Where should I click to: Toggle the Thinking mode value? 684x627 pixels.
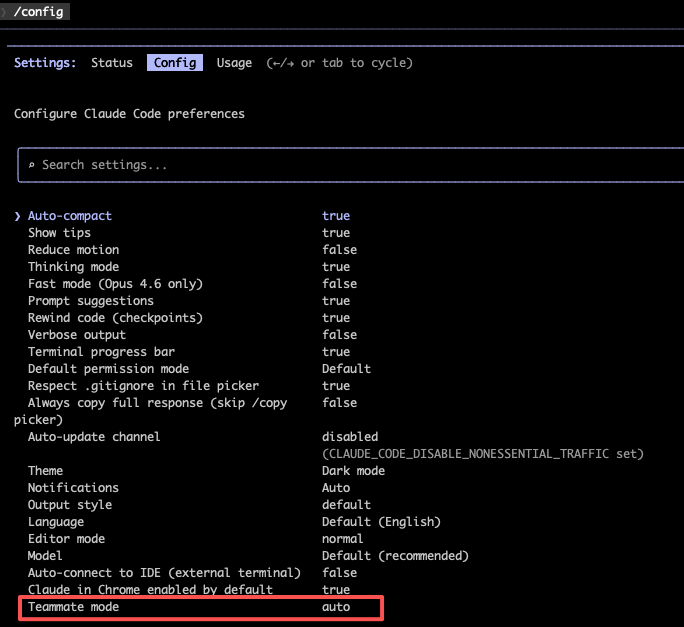point(336,267)
